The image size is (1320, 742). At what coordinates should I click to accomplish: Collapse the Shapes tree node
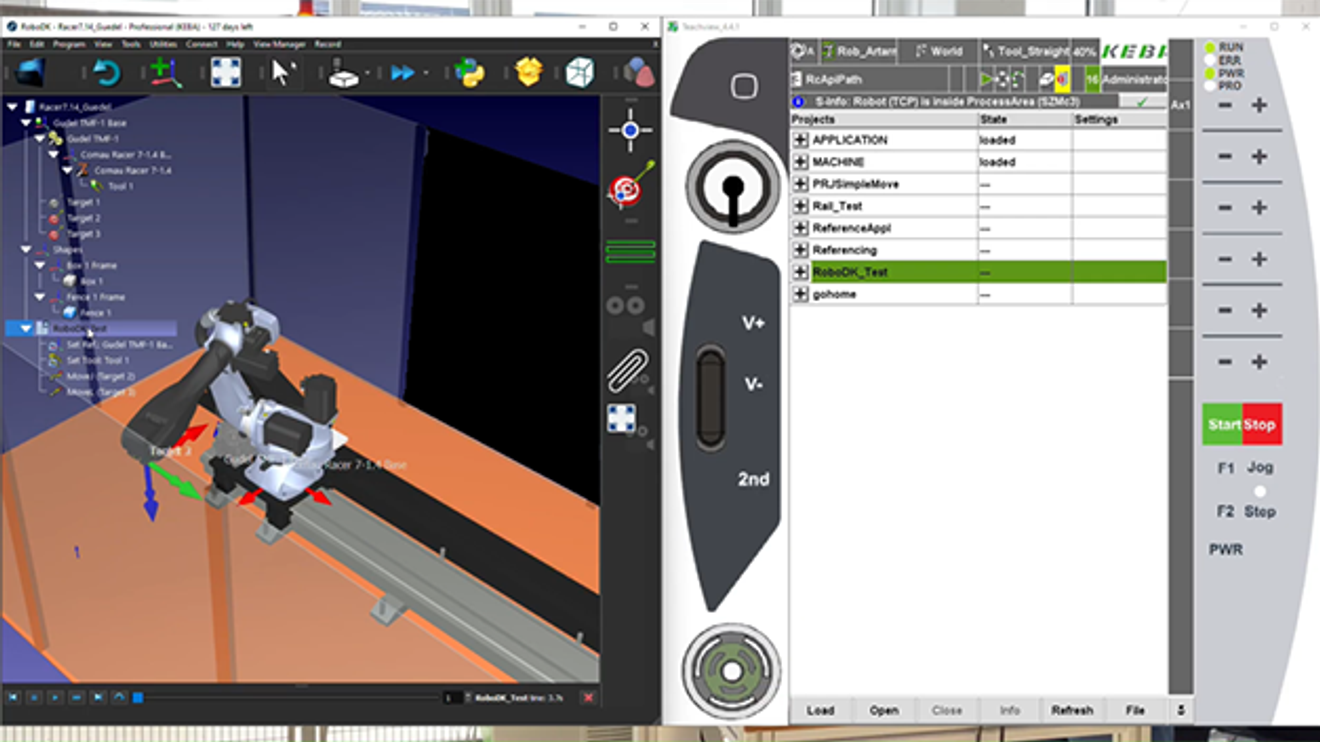click(x=26, y=250)
